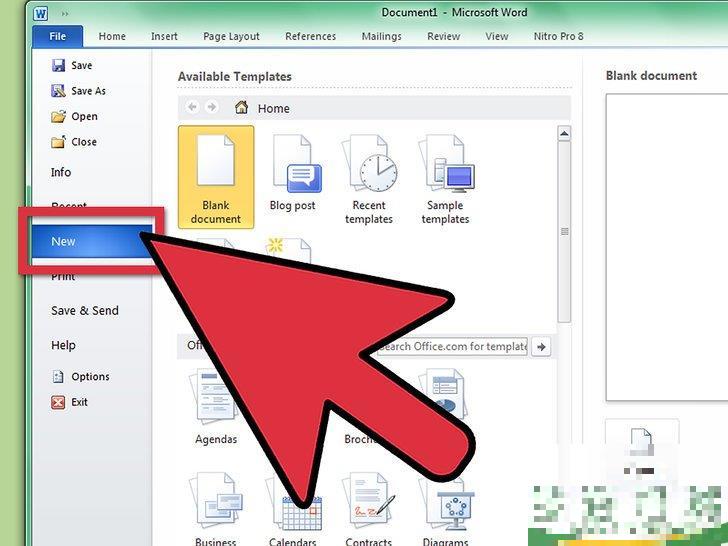Viewport: 728px width, 546px height.
Task: Open the Diagrams template category
Action: pos(445,510)
